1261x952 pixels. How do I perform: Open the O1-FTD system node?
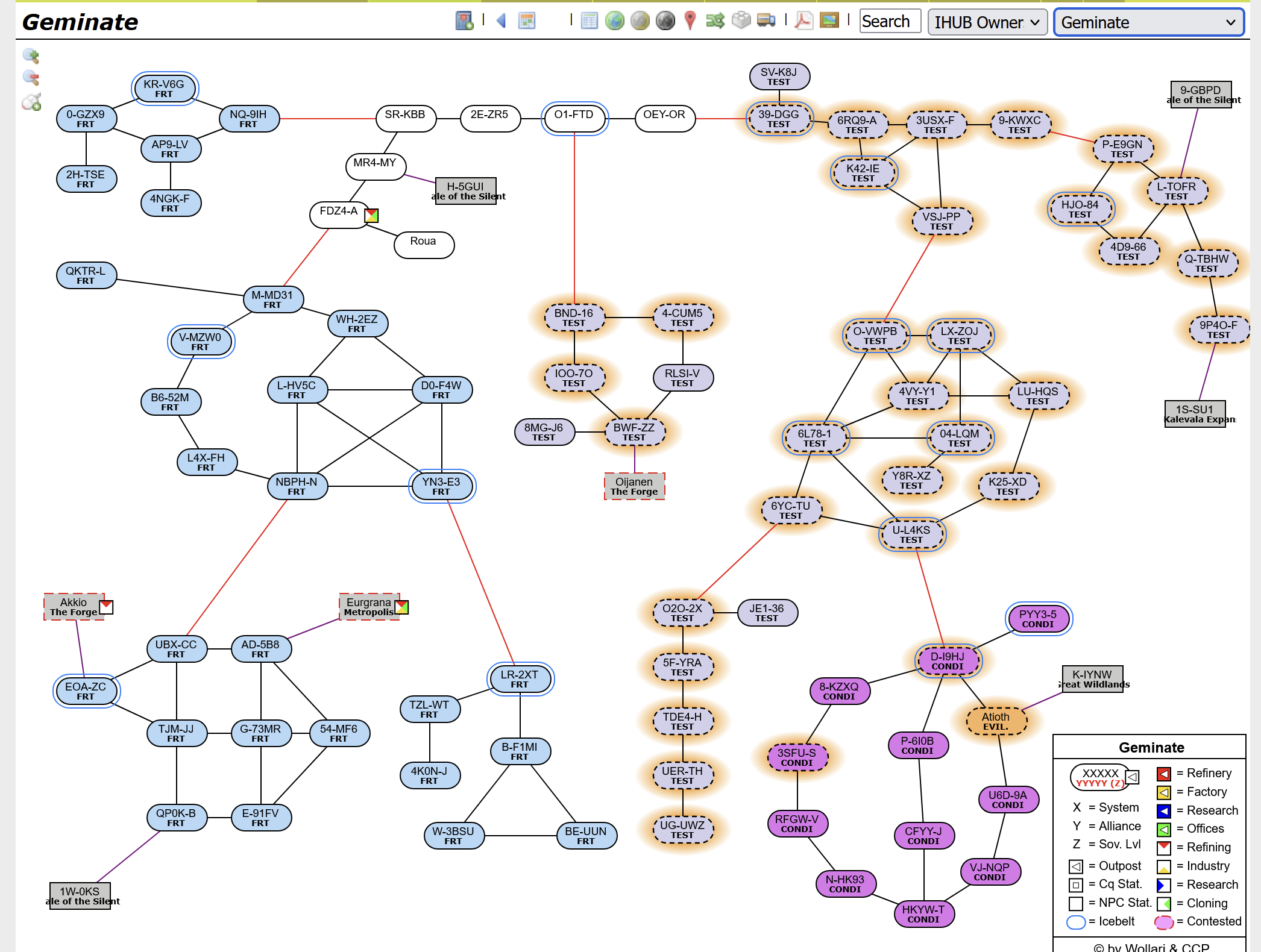tap(574, 119)
